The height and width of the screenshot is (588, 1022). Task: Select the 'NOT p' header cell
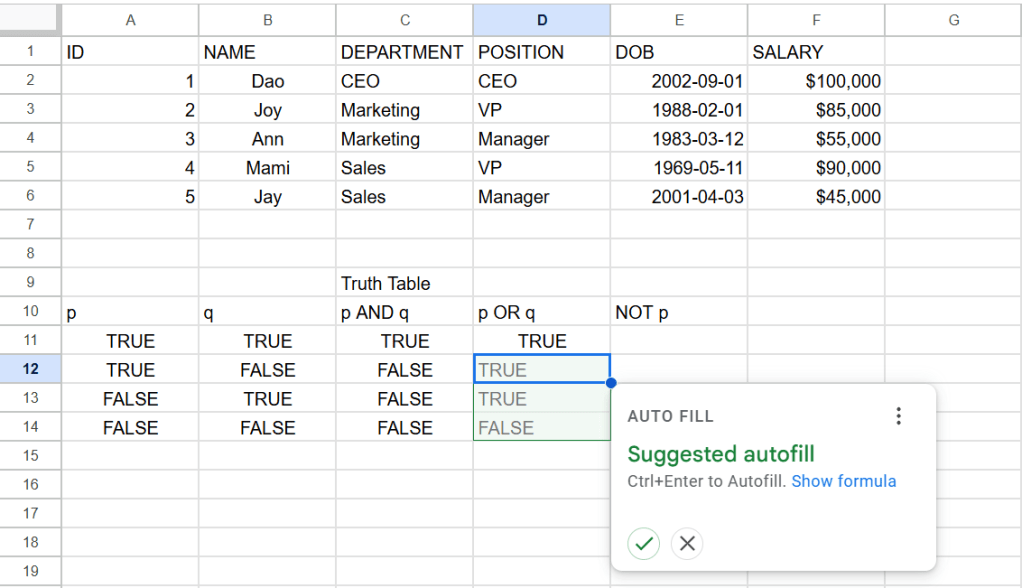678,312
